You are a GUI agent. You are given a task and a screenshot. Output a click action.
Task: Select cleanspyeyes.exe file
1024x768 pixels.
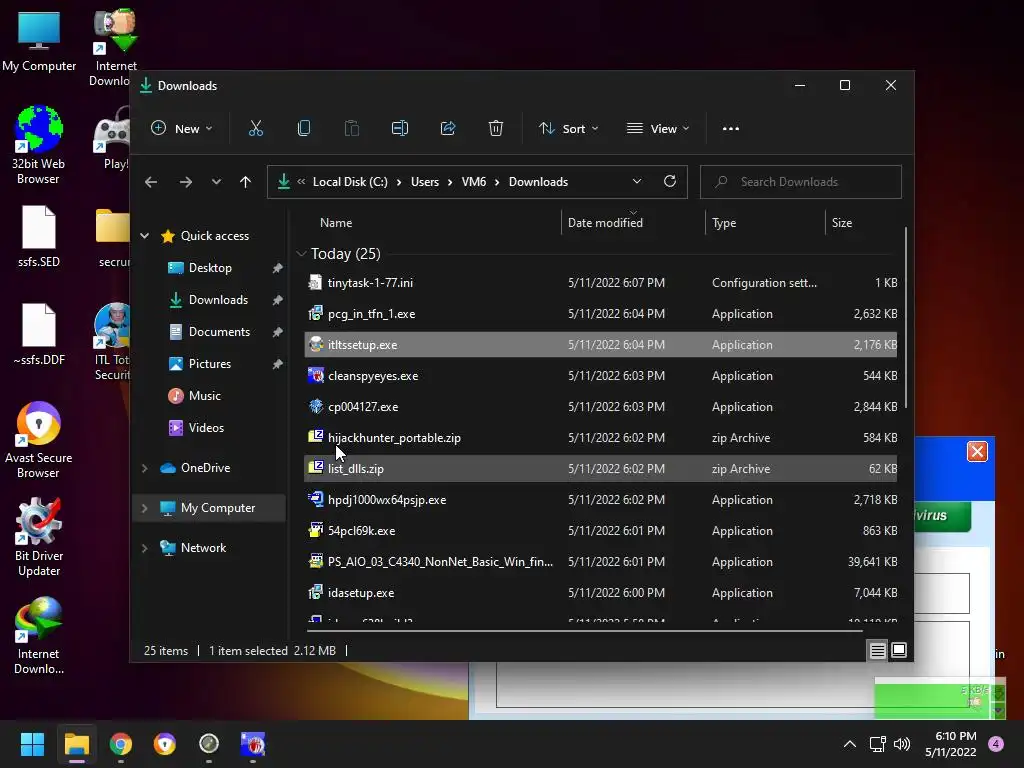pos(601,376)
